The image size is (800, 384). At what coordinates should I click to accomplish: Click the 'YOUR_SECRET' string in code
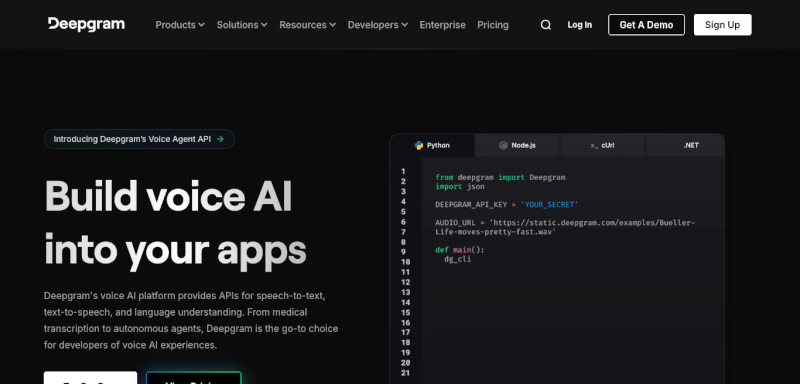(x=549, y=204)
